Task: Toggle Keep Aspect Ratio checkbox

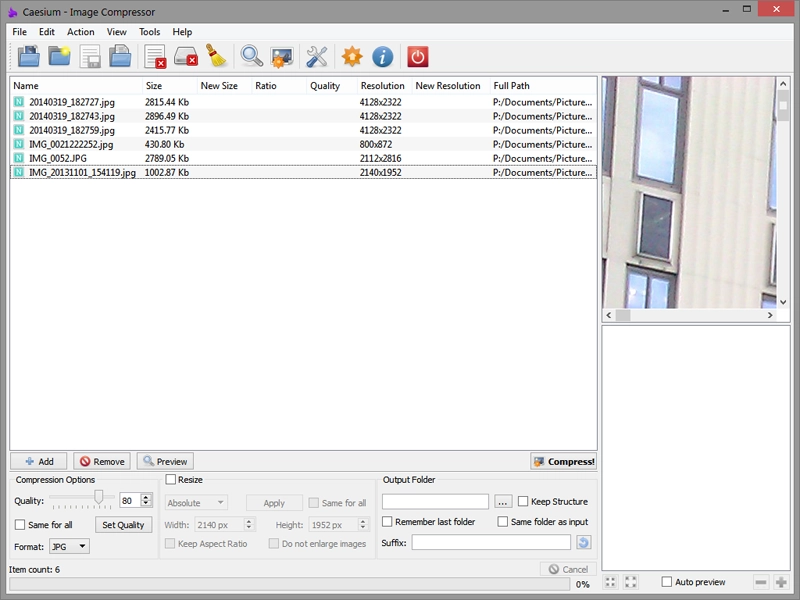Action: coord(170,543)
